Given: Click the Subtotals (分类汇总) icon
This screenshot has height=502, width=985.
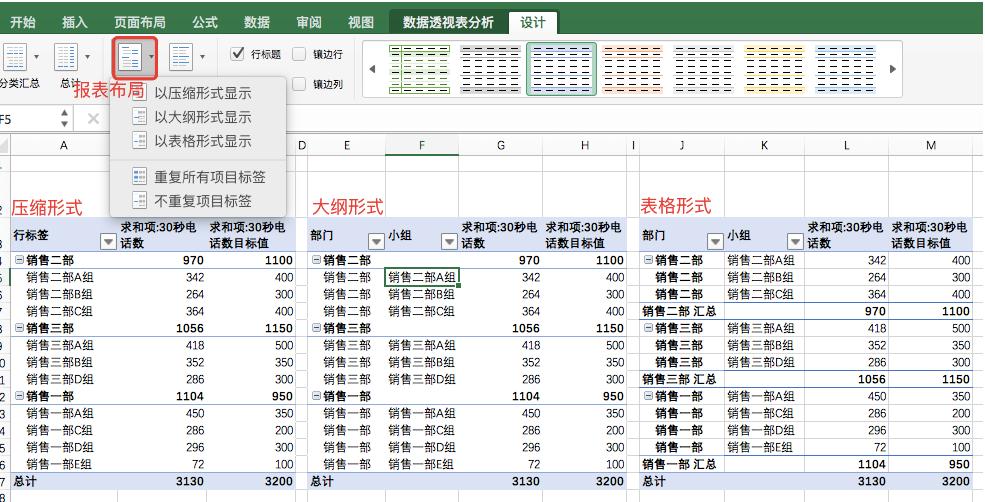Looking at the screenshot, I should point(14,58).
